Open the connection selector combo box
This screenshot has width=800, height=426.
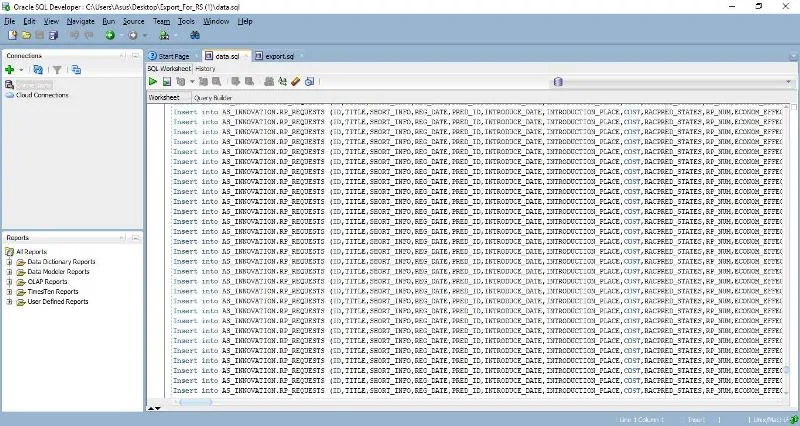click(672, 82)
